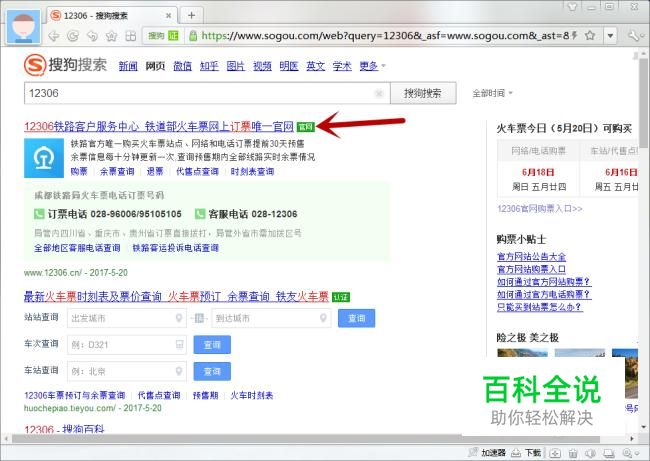Switch to 微信 search category
The image size is (650, 461).
pos(182,66)
